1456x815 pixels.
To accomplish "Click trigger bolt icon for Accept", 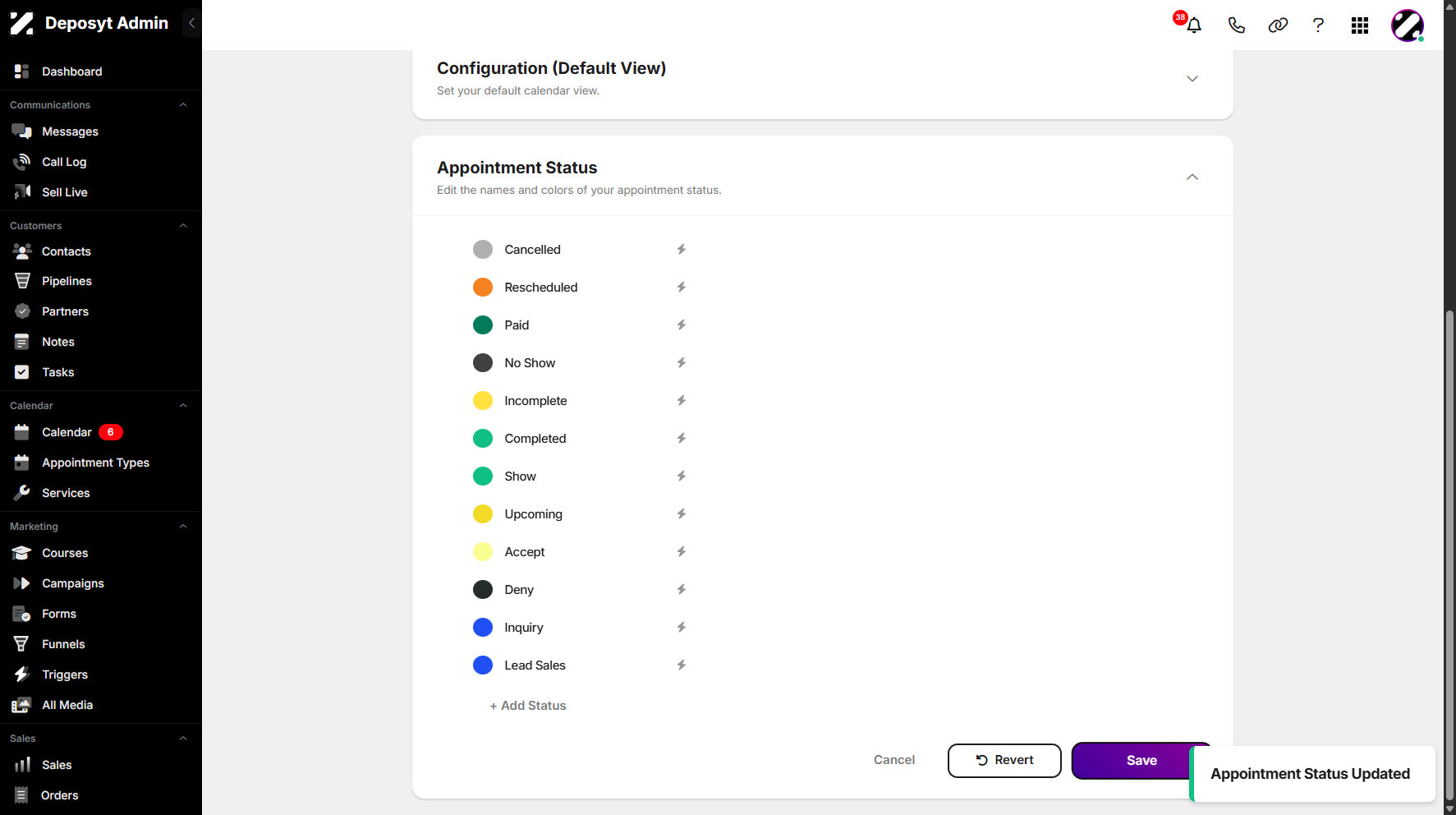I will pos(681,551).
